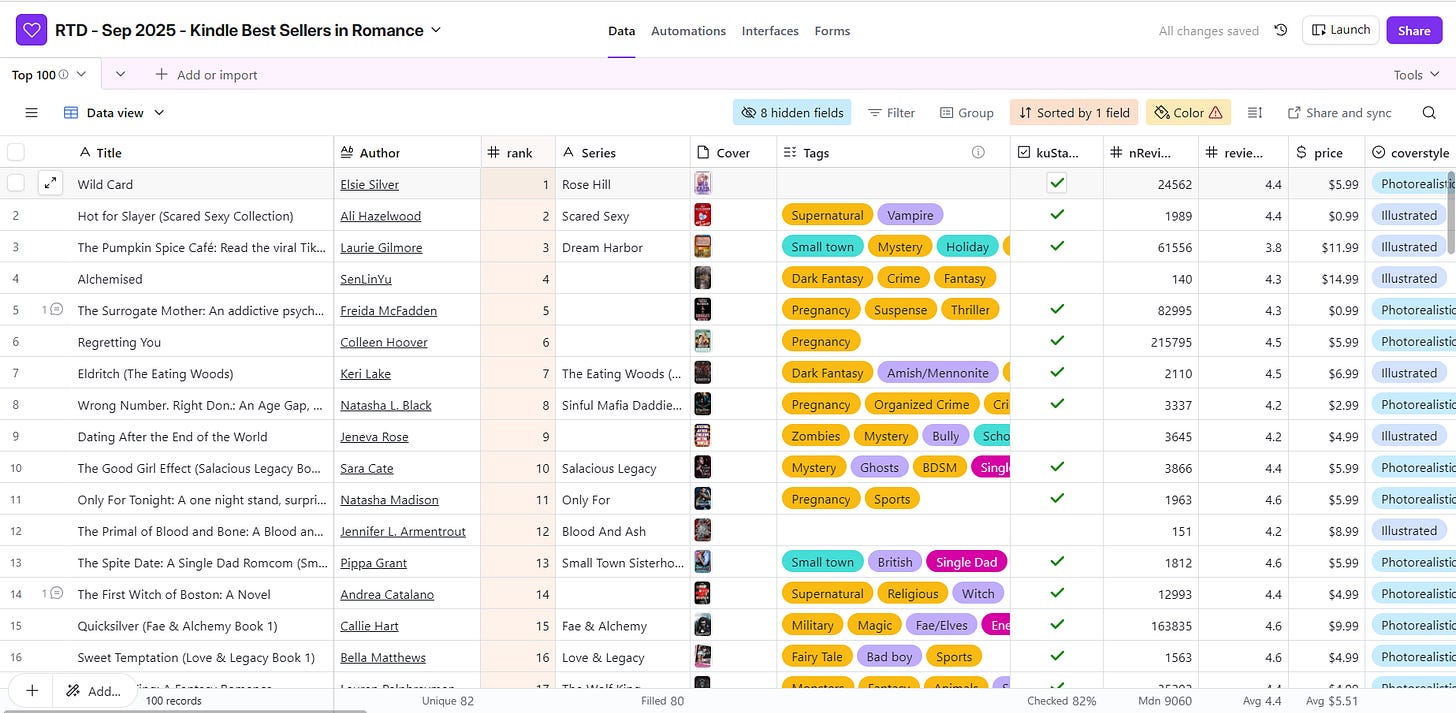Open Dating After the End of the World cover
The height and width of the screenshot is (713, 1456).
pyautogui.click(x=703, y=436)
